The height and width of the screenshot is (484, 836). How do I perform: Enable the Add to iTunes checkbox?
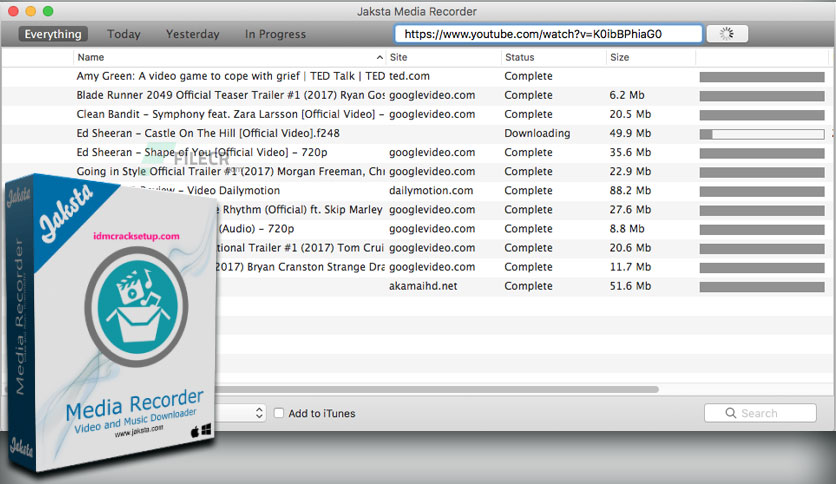coord(279,413)
